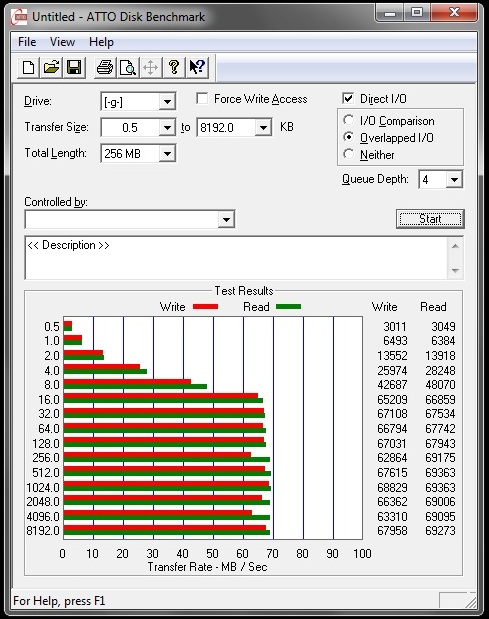Open the File menu
Viewport: 489px width, 619px height.
(27, 42)
